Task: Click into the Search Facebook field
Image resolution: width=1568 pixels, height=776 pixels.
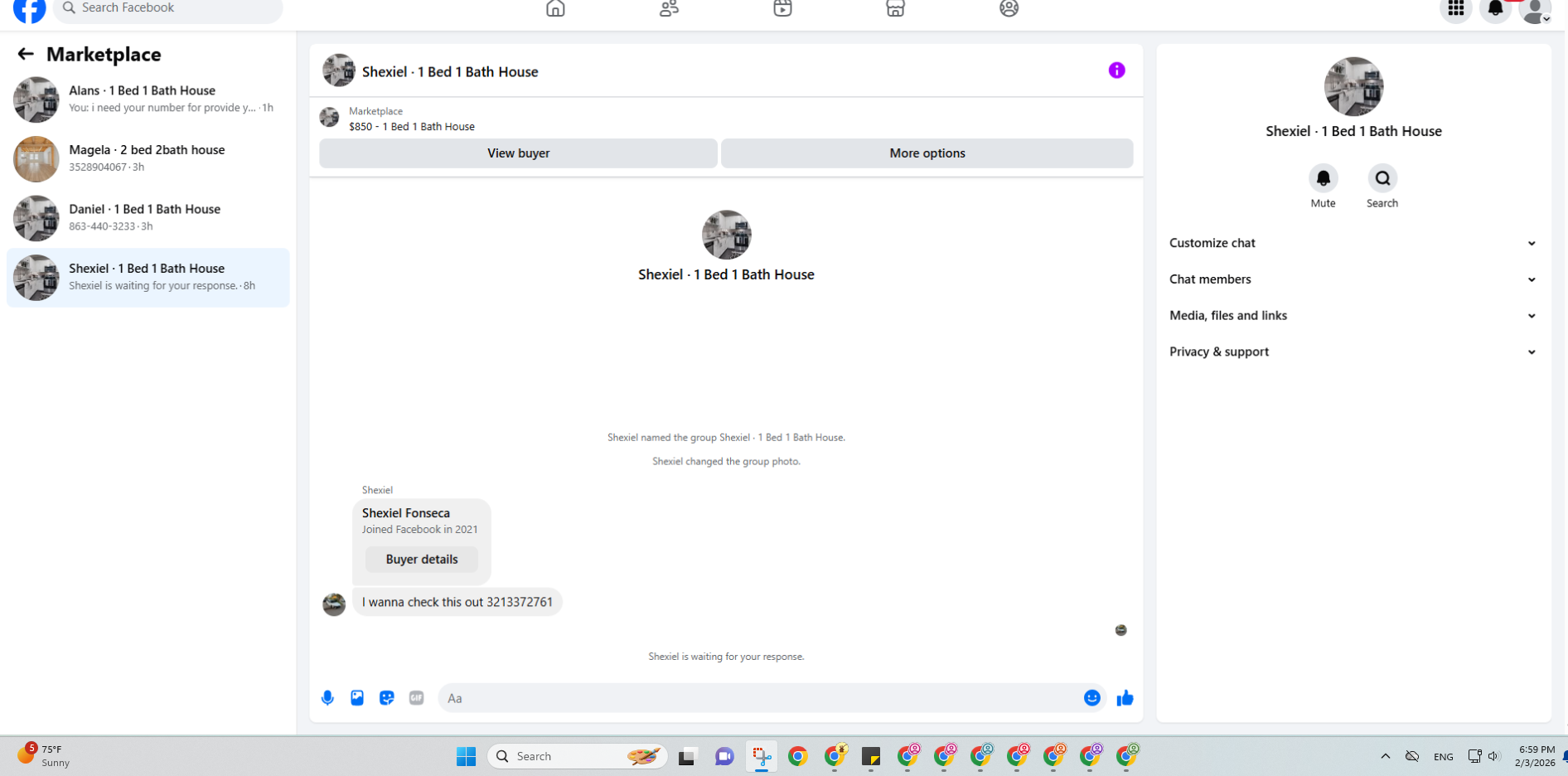Action: [168, 8]
